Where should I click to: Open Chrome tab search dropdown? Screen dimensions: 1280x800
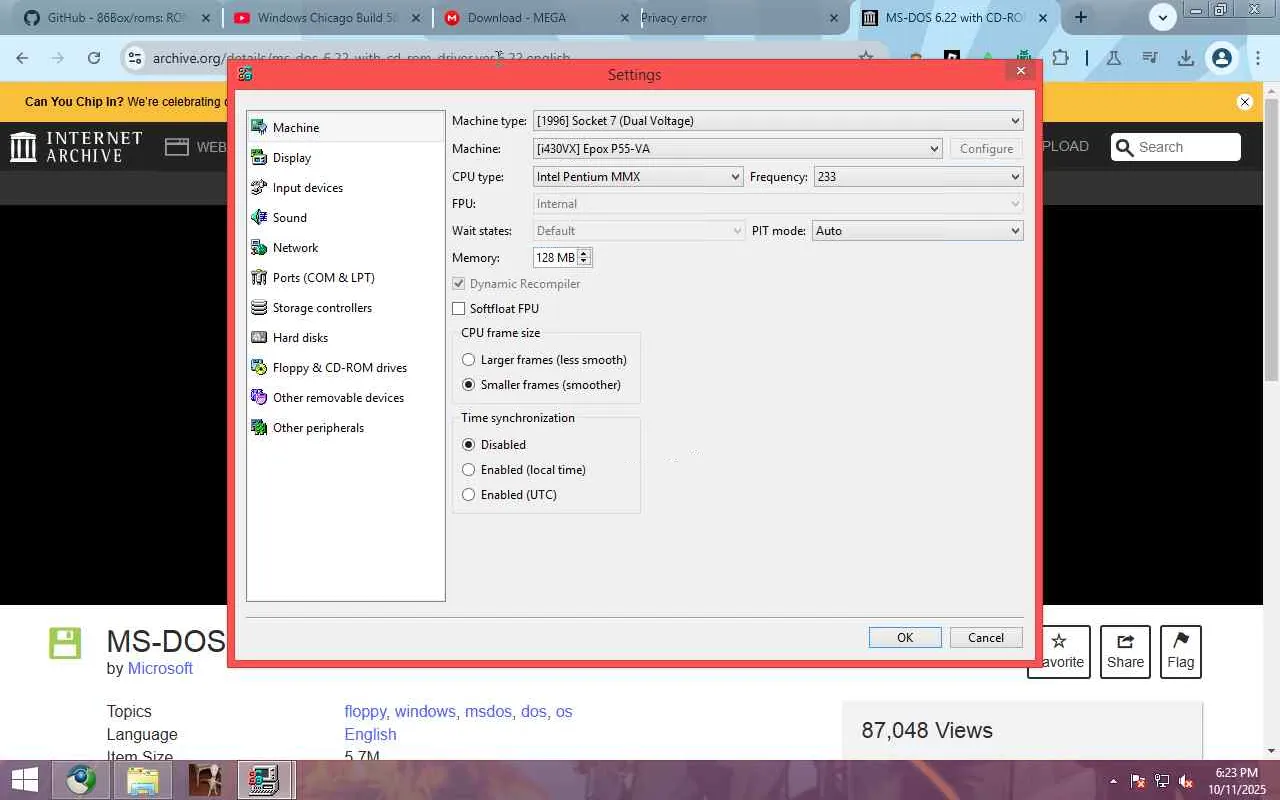pos(1162,17)
